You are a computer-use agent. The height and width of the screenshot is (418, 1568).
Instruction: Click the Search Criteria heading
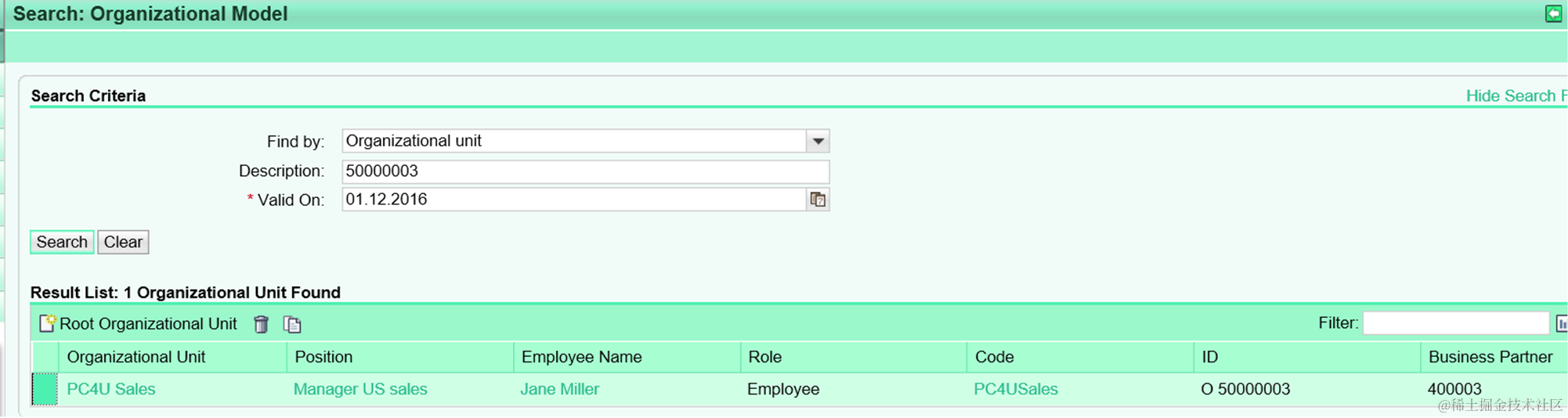point(88,95)
